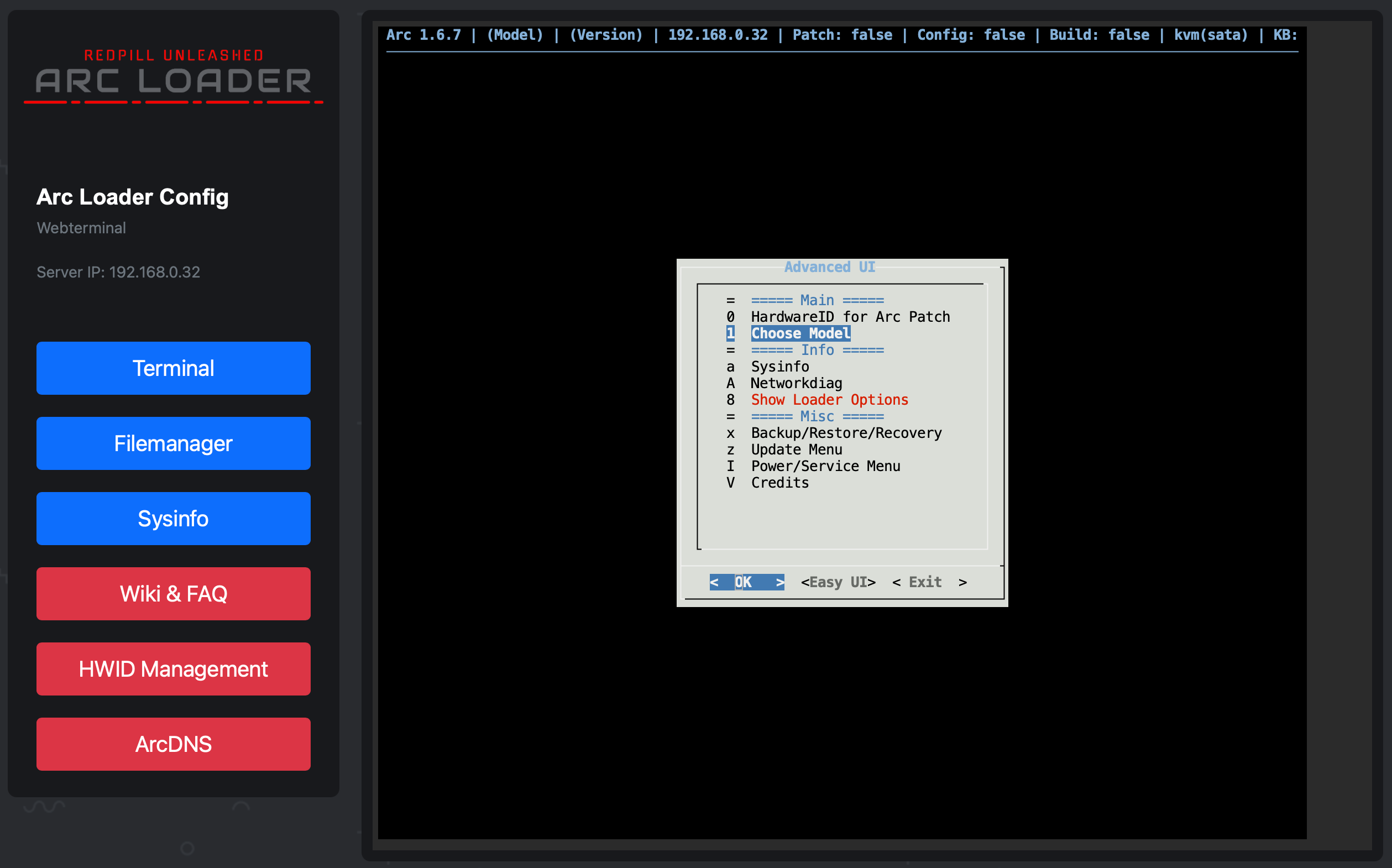Select HardwareID for Arc Patch entry
Image resolution: width=1392 pixels, height=868 pixels.
click(x=850, y=317)
